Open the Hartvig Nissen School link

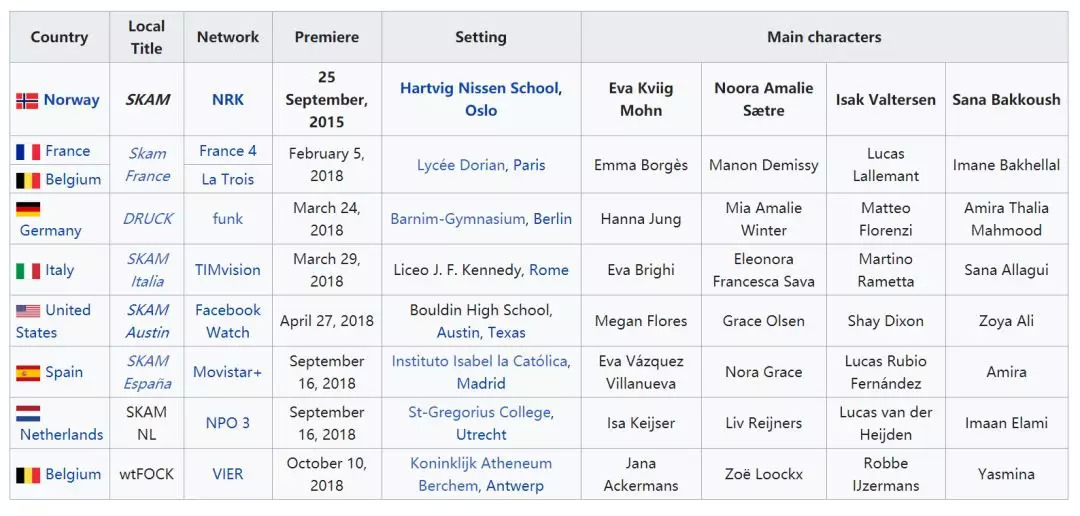tap(479, 88)
